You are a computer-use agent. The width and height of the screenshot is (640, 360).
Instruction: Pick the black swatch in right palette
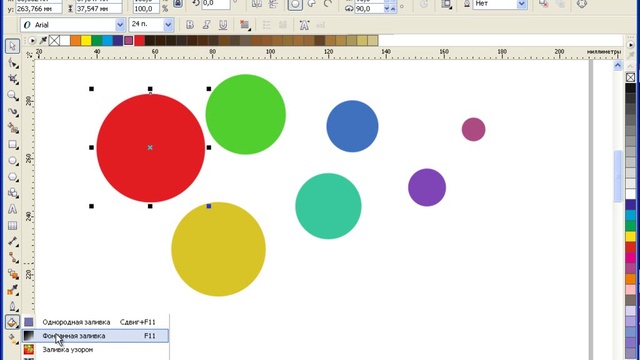tap(631, 87)
